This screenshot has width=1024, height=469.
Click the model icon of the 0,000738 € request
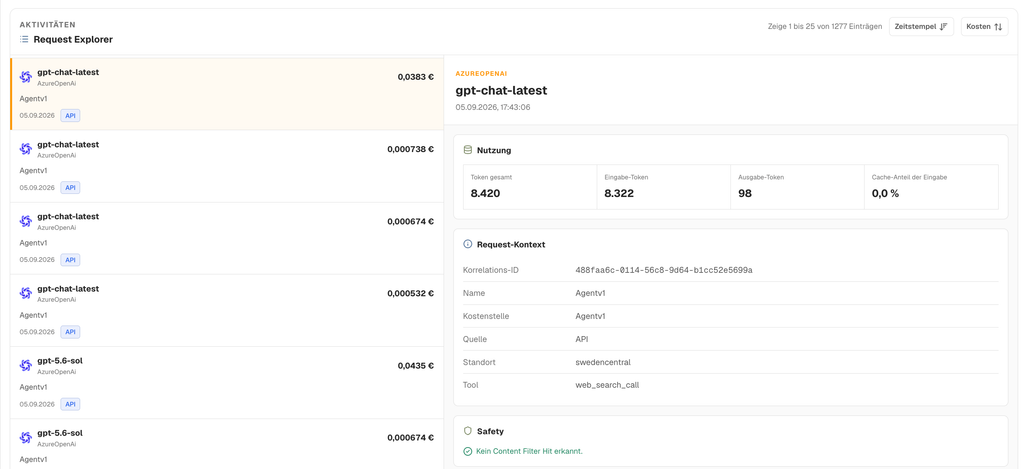pyautogui.click(x=26, y=149)
